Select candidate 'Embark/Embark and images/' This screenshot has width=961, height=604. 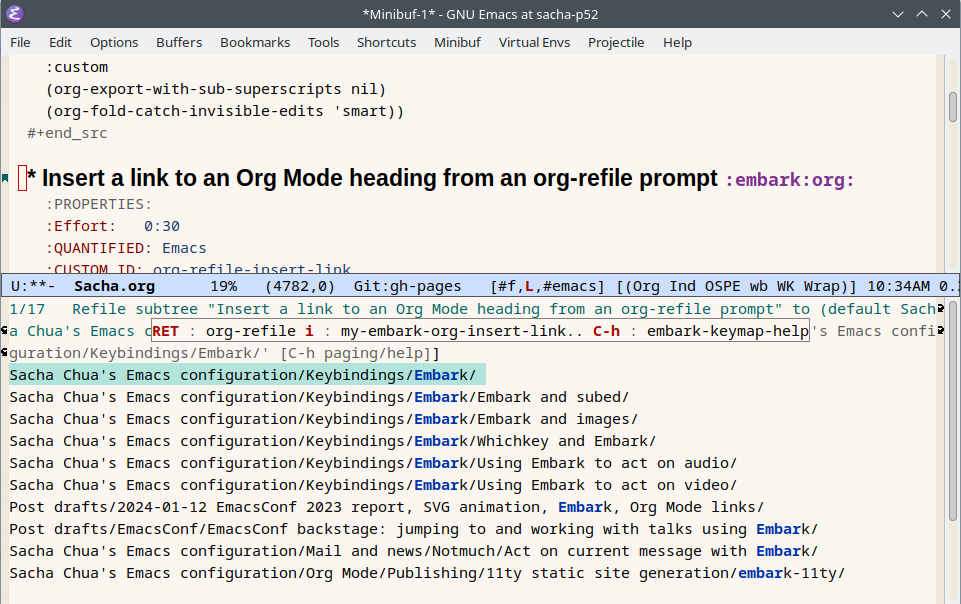tap(324, 419)
